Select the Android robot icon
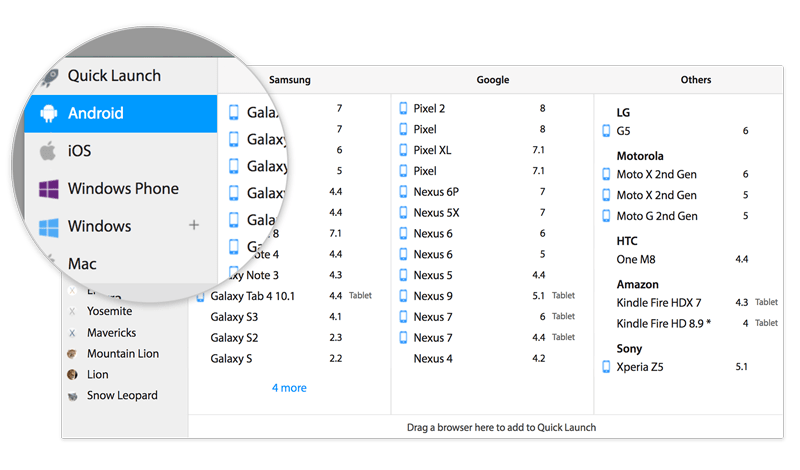Image resolution: width=800 pixels, height=470 pixels. pyautogui.click(x=48, y=114)
